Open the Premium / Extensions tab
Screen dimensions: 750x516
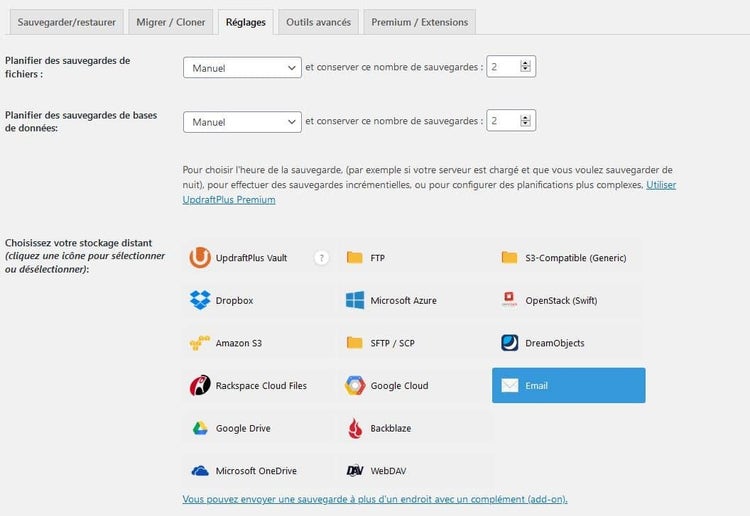click(x=419, y=22)
